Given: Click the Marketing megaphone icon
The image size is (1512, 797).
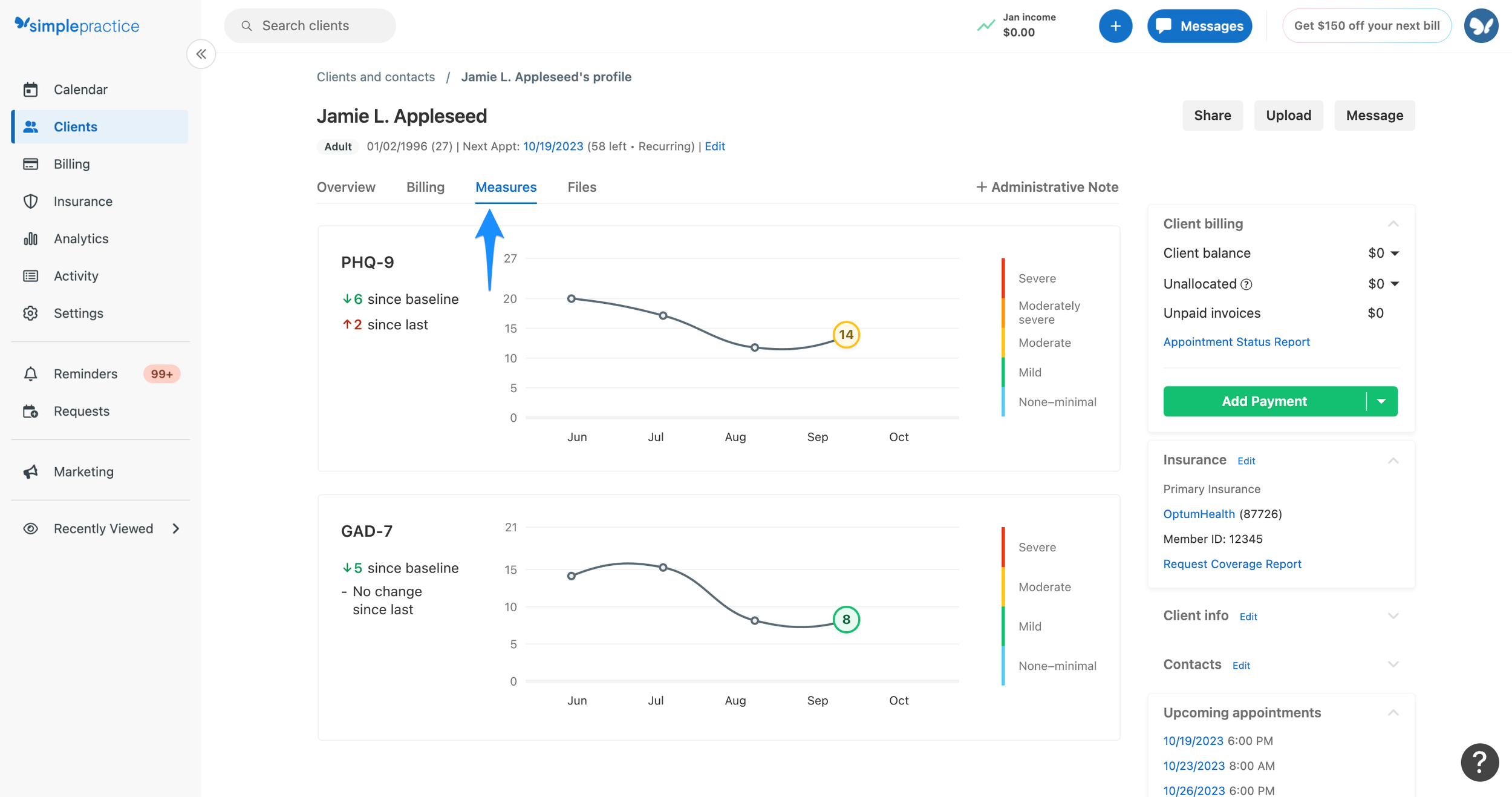Looking at the screenshot, I should point(31,472).
